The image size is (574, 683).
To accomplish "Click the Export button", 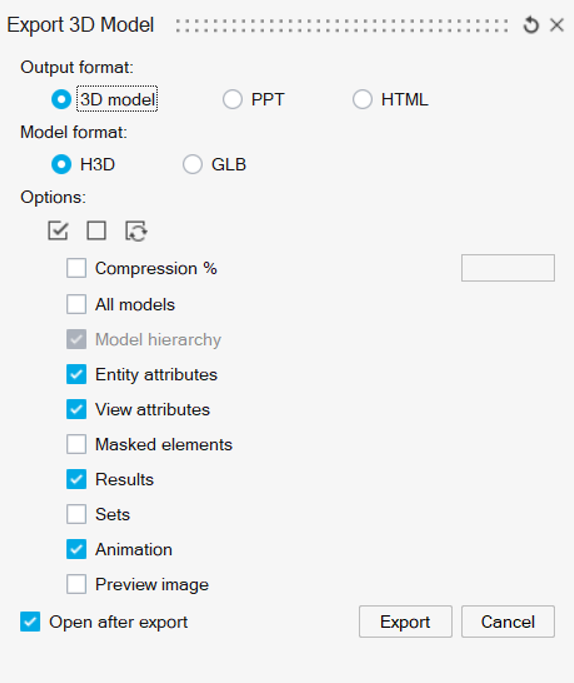I will (x=405, y=622).
